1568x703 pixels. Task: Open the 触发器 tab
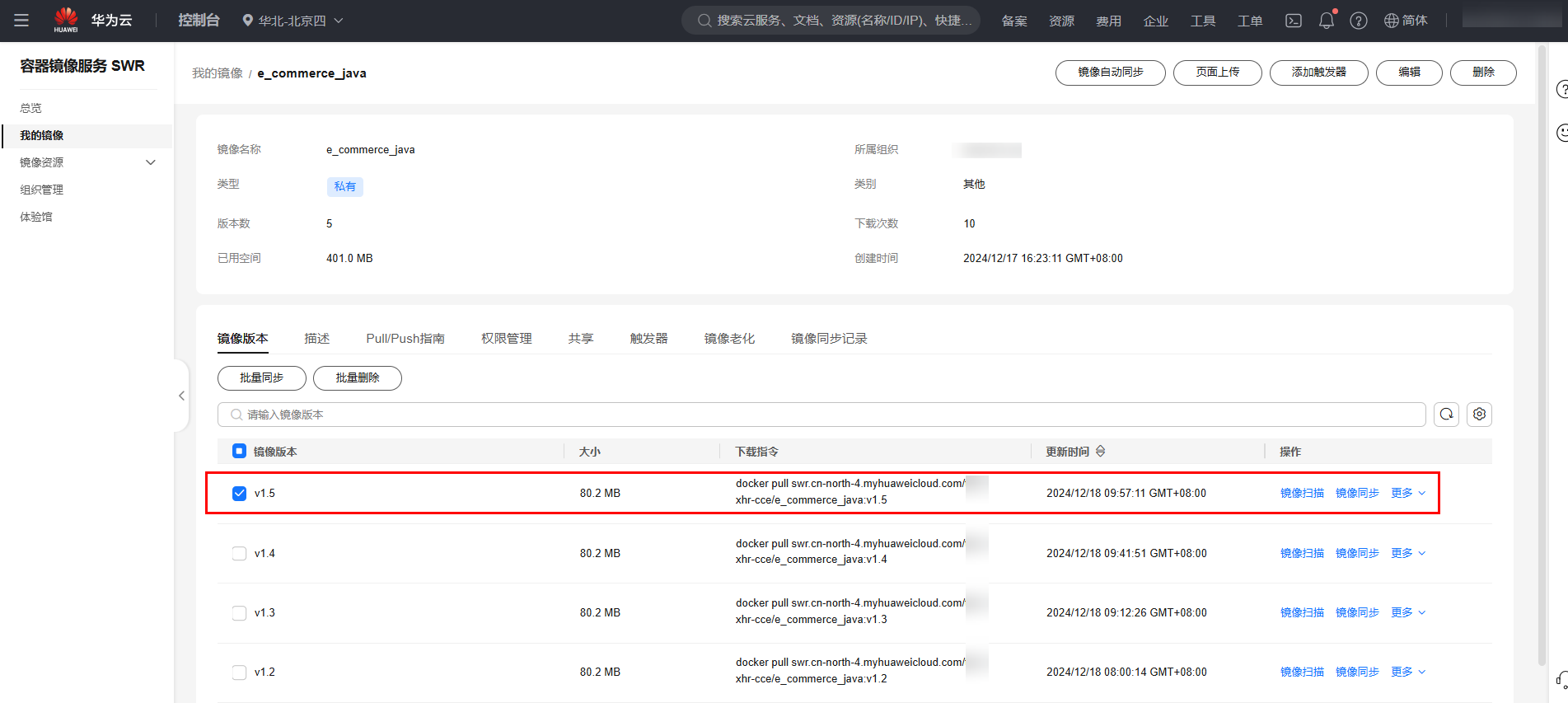[x=649, y=339]
